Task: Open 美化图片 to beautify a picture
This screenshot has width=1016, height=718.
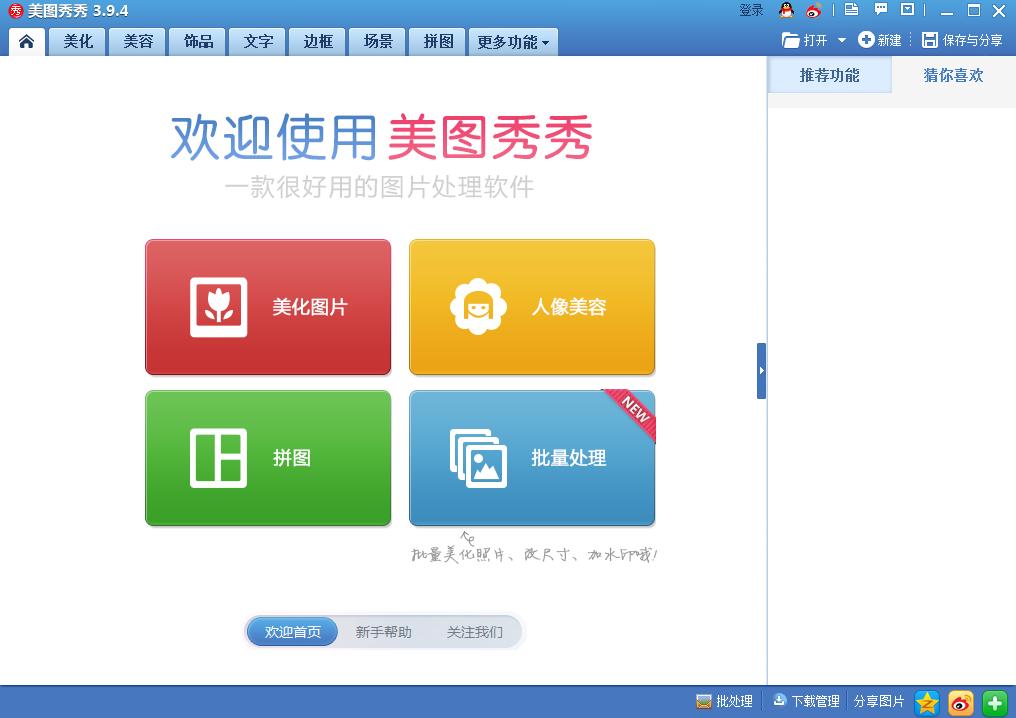Action: click(268, 306)
